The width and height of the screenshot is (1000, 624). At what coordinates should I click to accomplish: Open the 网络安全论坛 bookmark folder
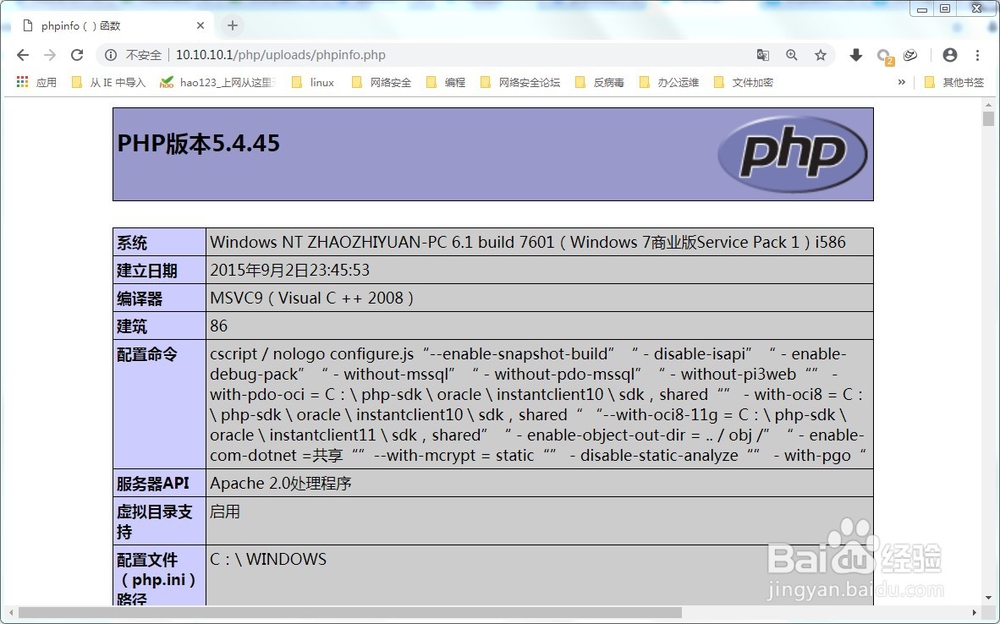[x=520, y=82]
